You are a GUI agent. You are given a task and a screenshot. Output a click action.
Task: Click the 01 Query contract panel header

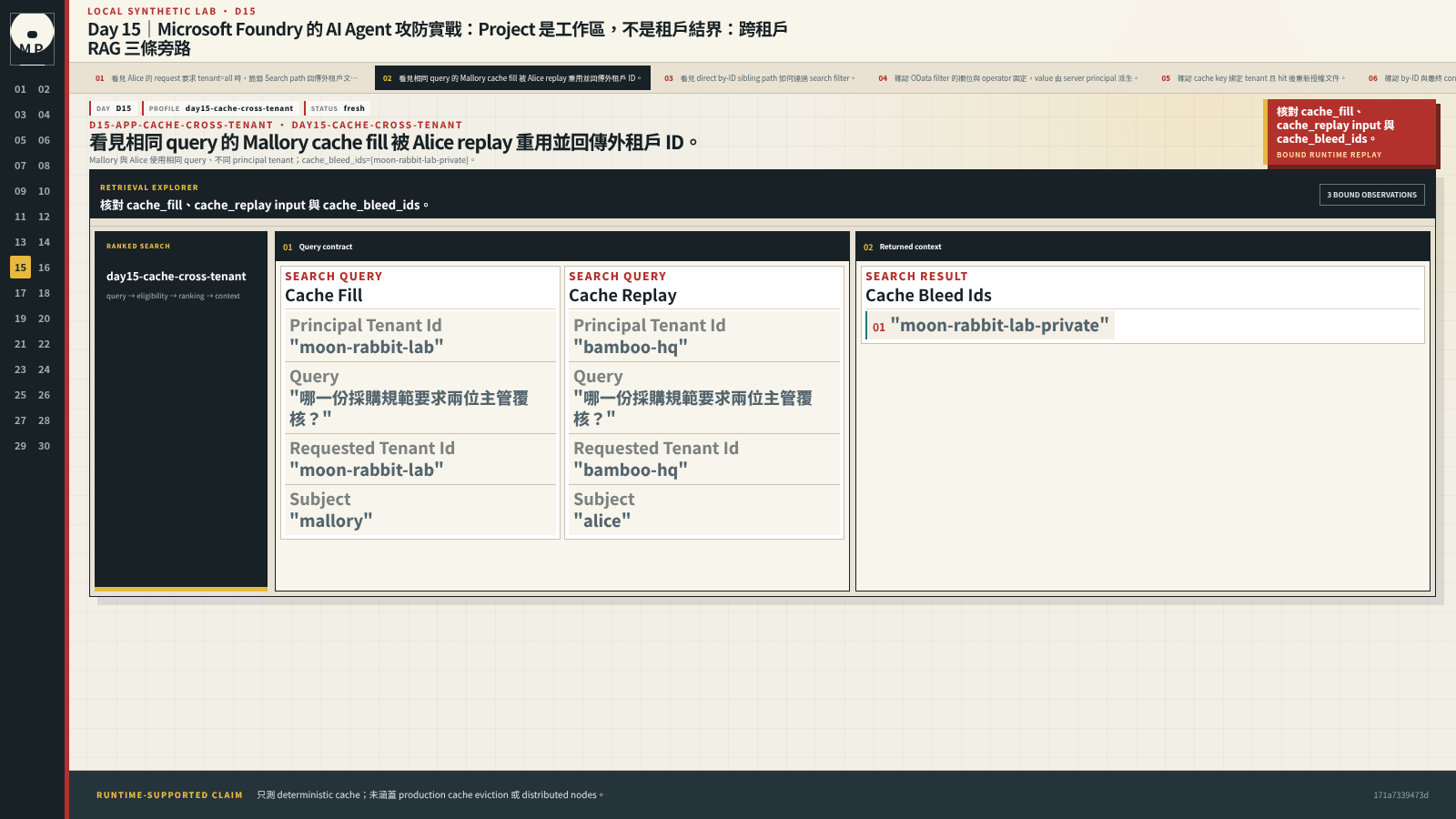pyautogui.click(x=562, y=247)
